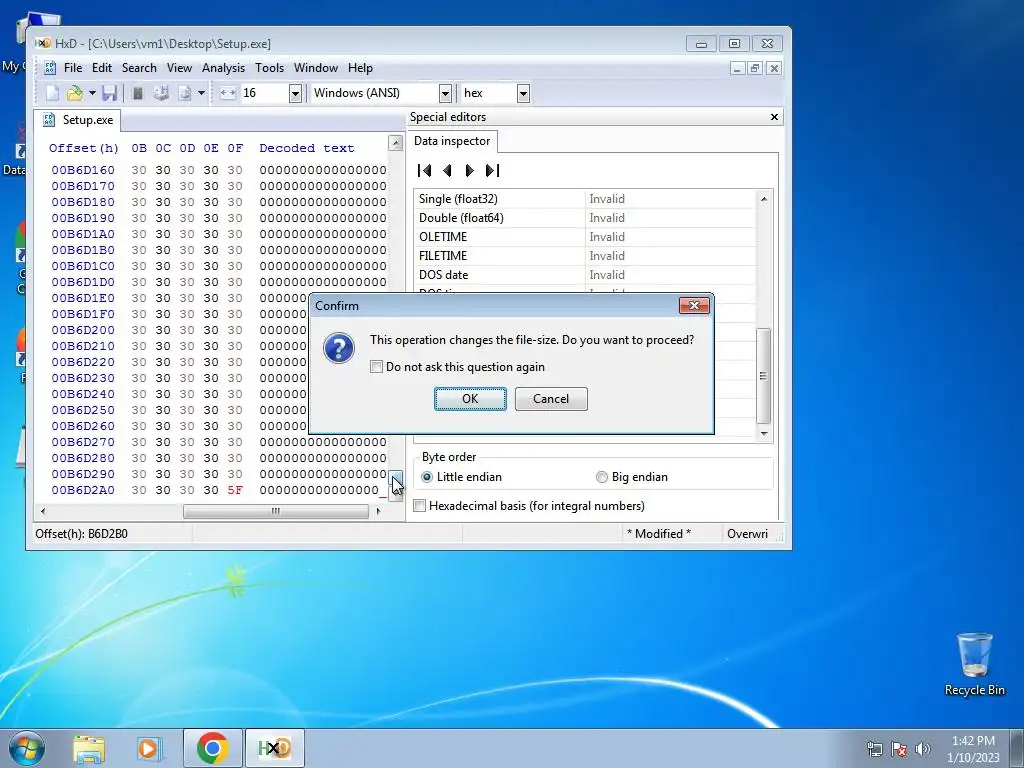Open the hex offset base dropdown
Image resolution: width=1024 pixels, height=768 pixels.
pos(523,93)
